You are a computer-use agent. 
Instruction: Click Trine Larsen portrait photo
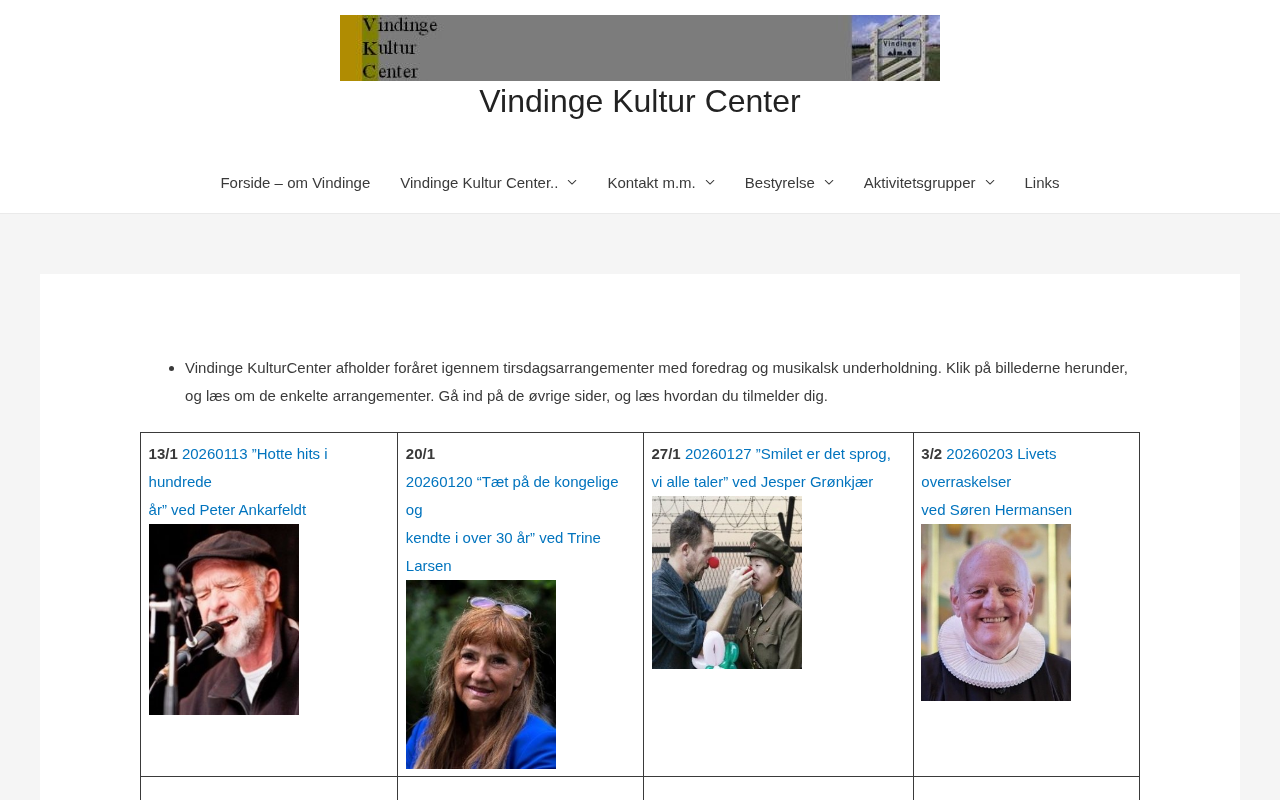[x=481, y=674]
